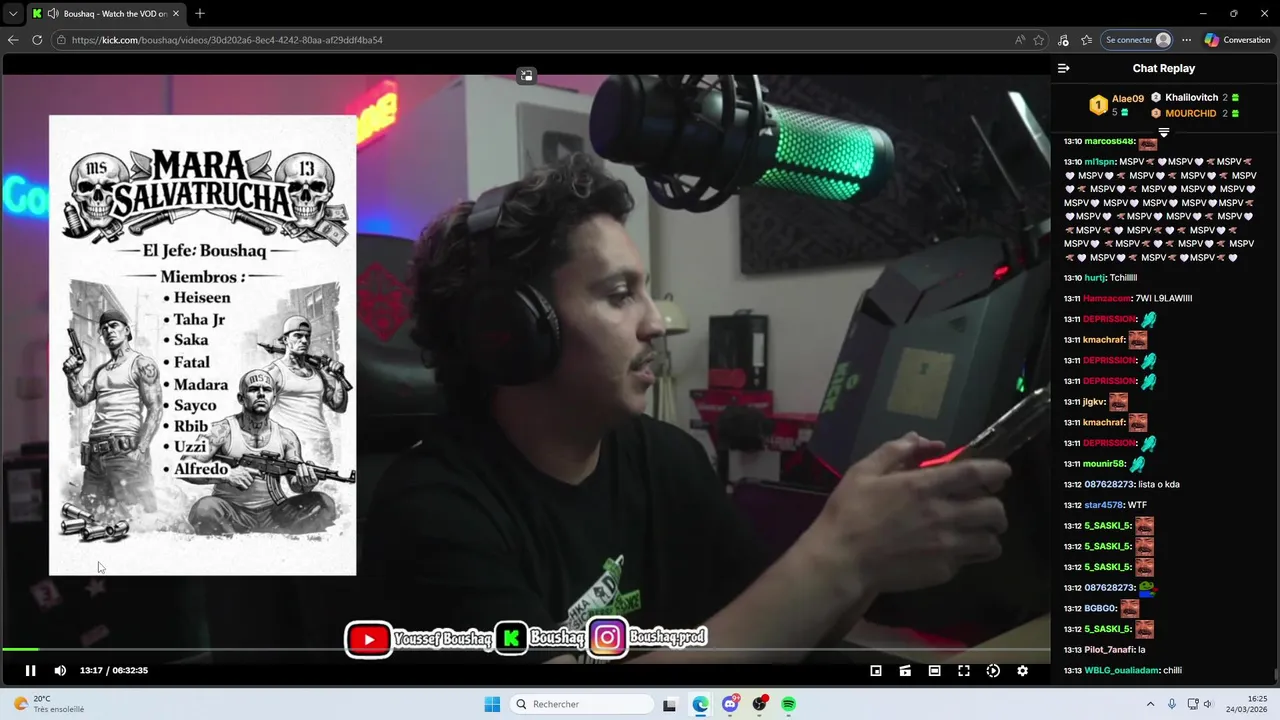Viewport: 1280px width, 720px height.
Task: Click username BGBGO in chat
Action: (x=1100, y=608)
